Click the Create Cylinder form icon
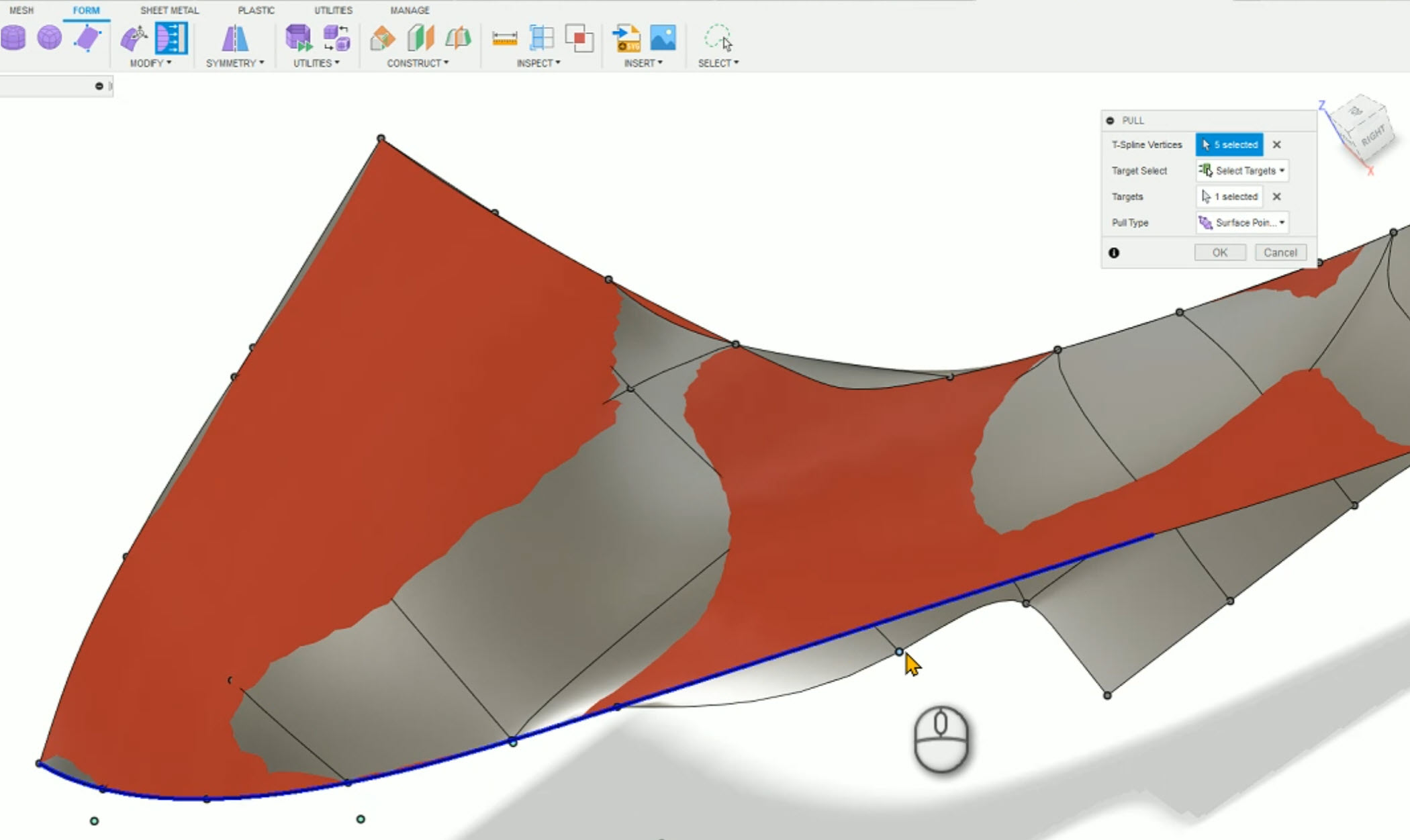1410x840 pixels. click(13, 38)
